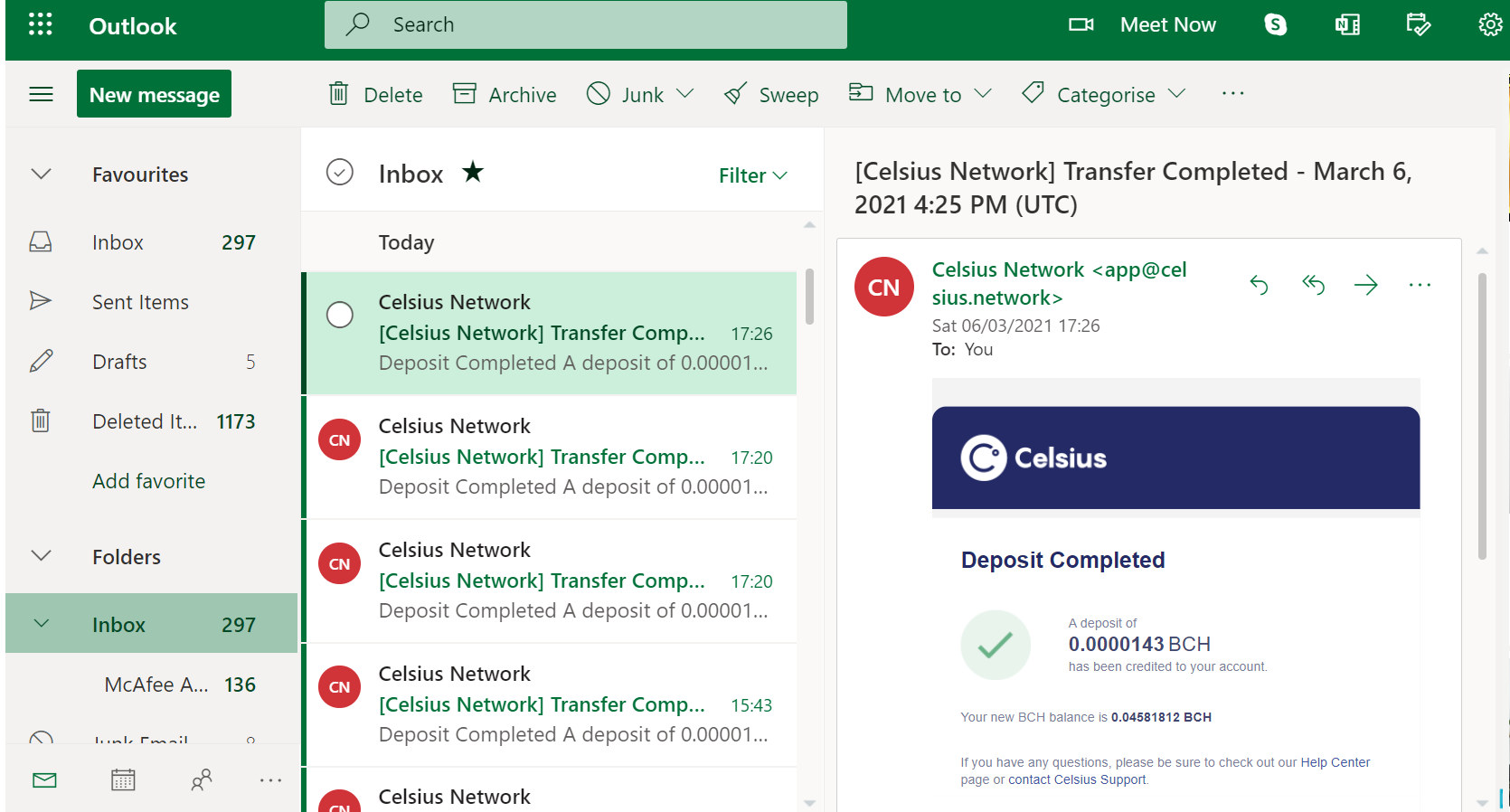Switch to Mail module icon
Viewport: 1510px width, 812px height.
pyautogui.click(x=44, y=779)
